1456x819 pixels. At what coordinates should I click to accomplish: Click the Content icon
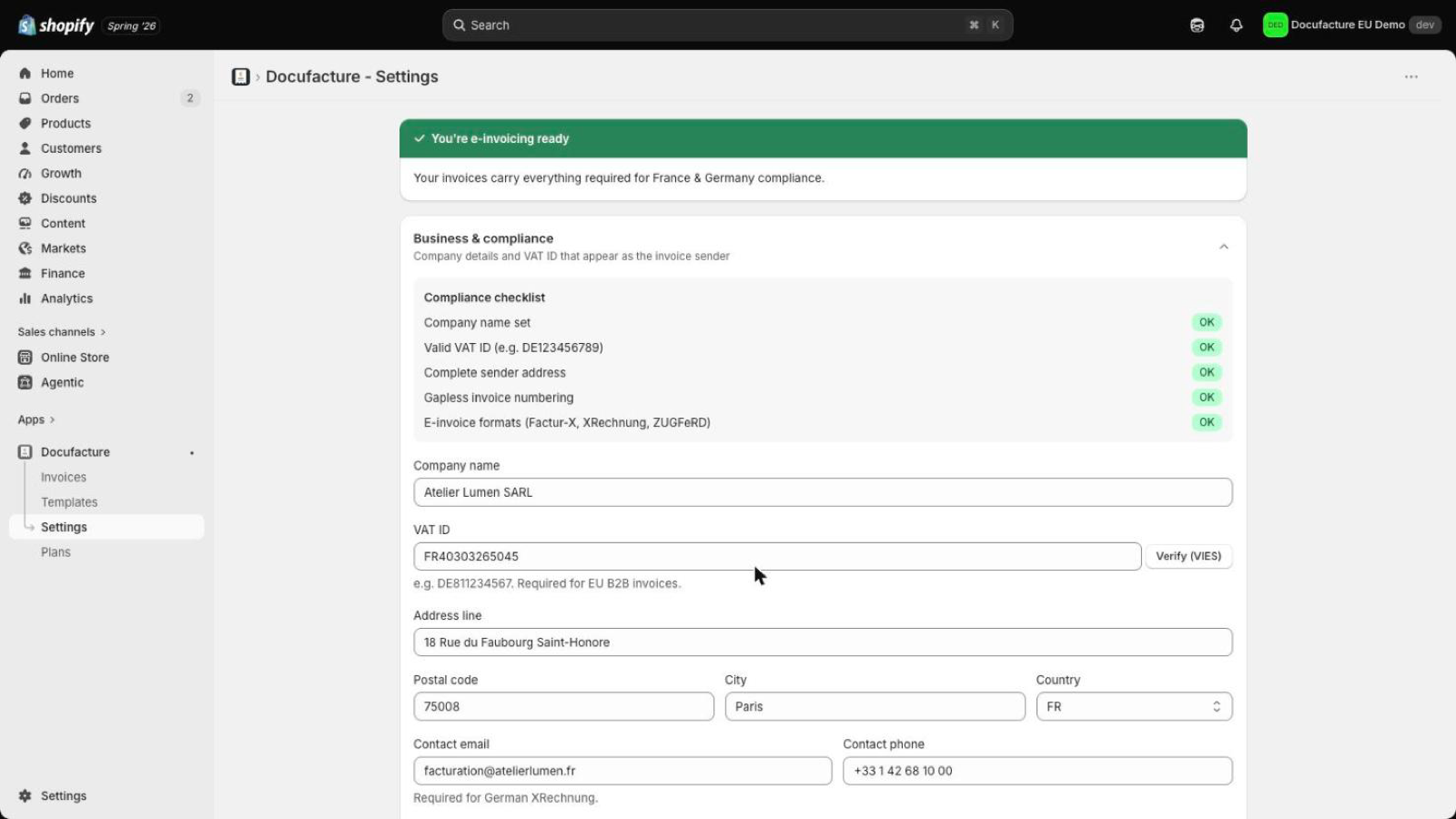(25, 224)
